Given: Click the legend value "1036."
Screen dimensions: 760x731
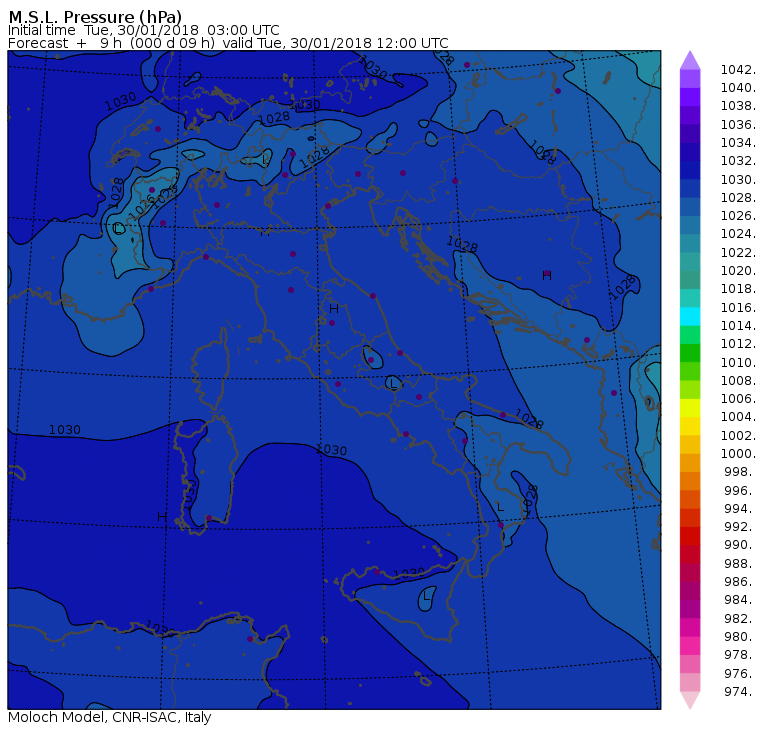Looking at the screenshot, I should point(738,125).
